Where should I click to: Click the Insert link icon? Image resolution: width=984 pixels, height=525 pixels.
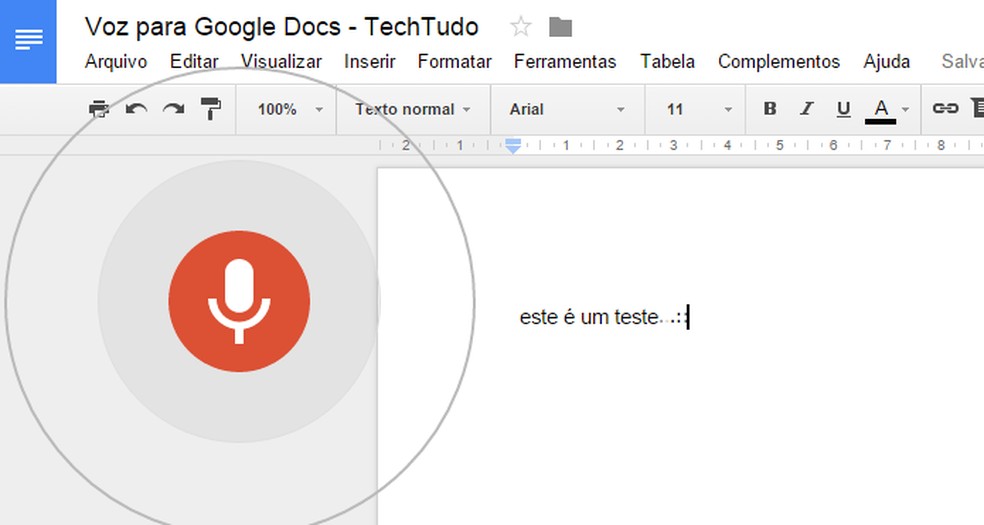(945, 109)
